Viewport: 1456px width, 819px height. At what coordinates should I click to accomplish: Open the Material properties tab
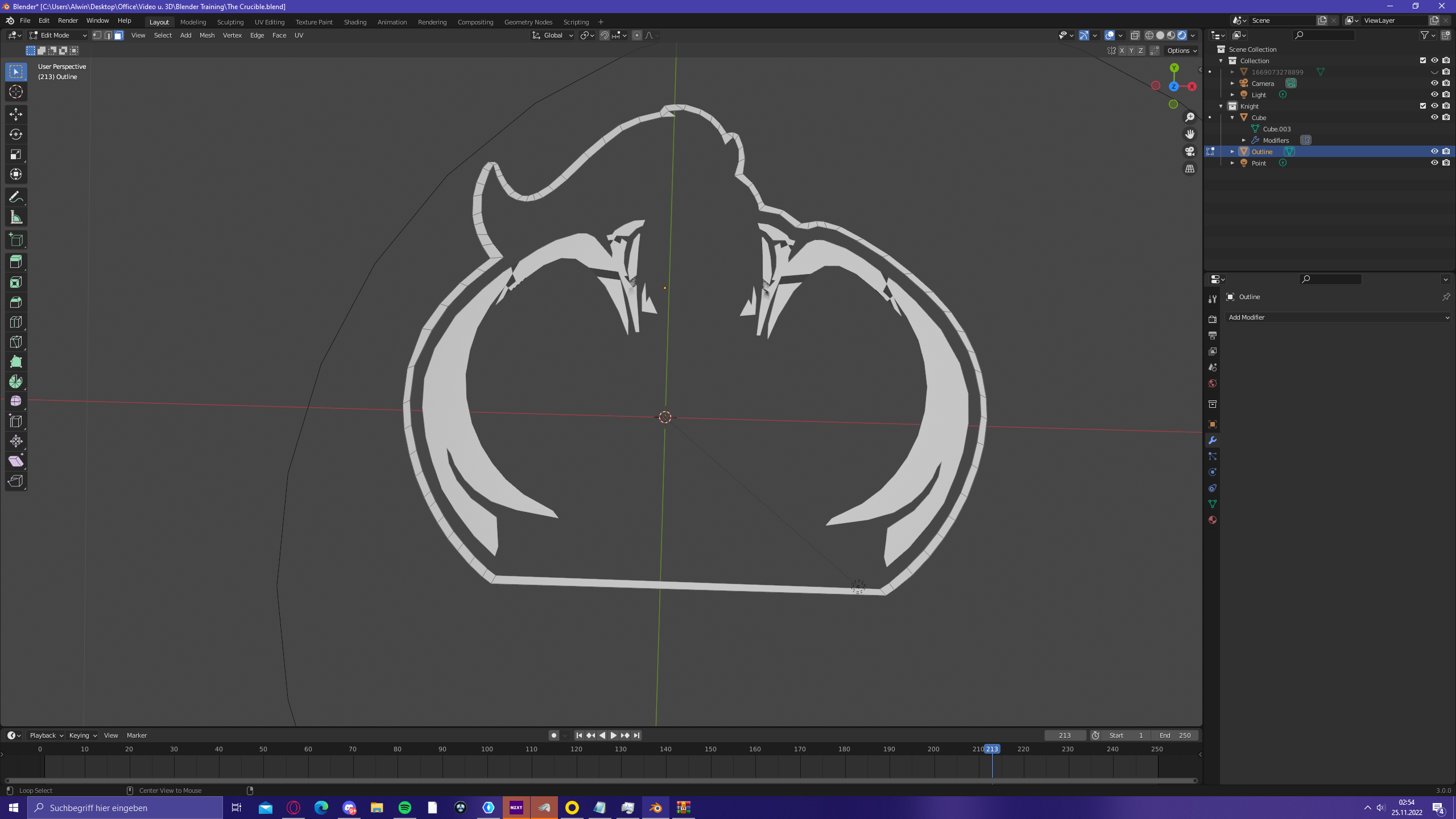click(1213, 520)
